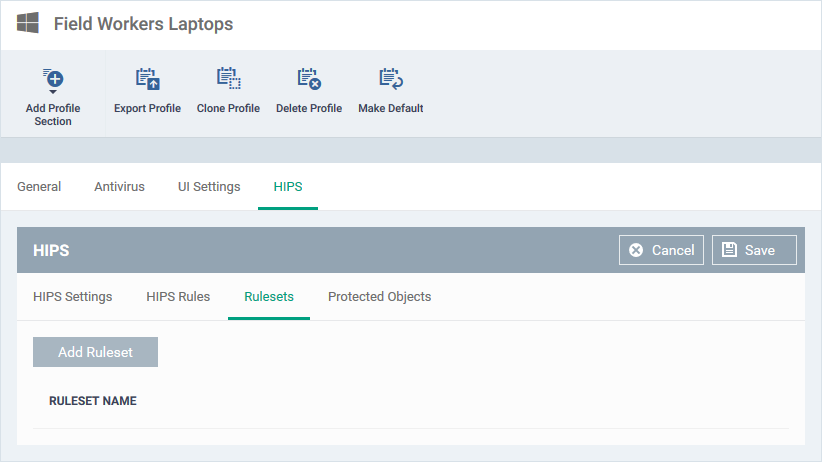Click the Windows logo beside profile name

pos(28,23)
